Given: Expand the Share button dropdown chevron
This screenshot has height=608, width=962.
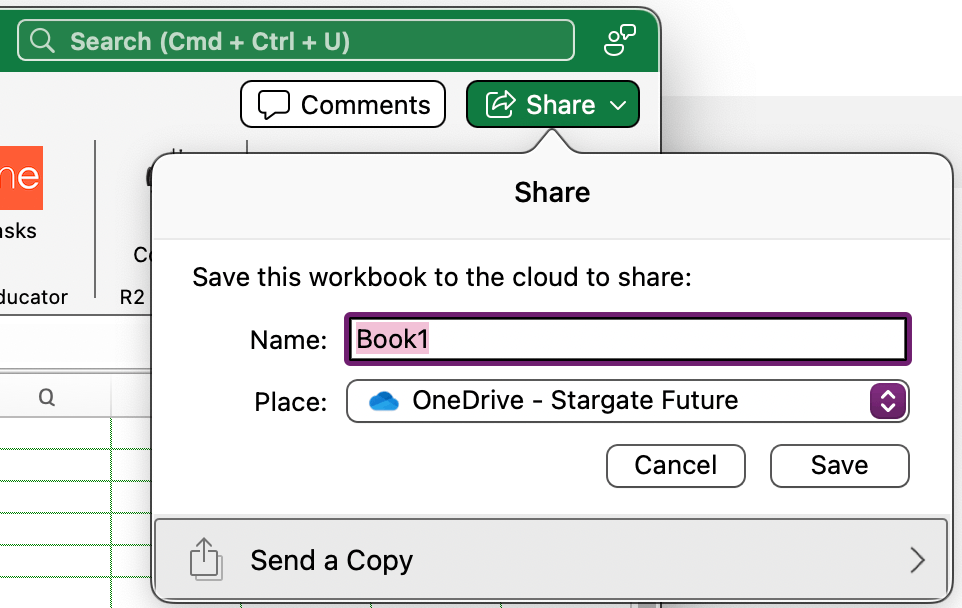Looking at the screenshot, I should [x=618, y=105].
